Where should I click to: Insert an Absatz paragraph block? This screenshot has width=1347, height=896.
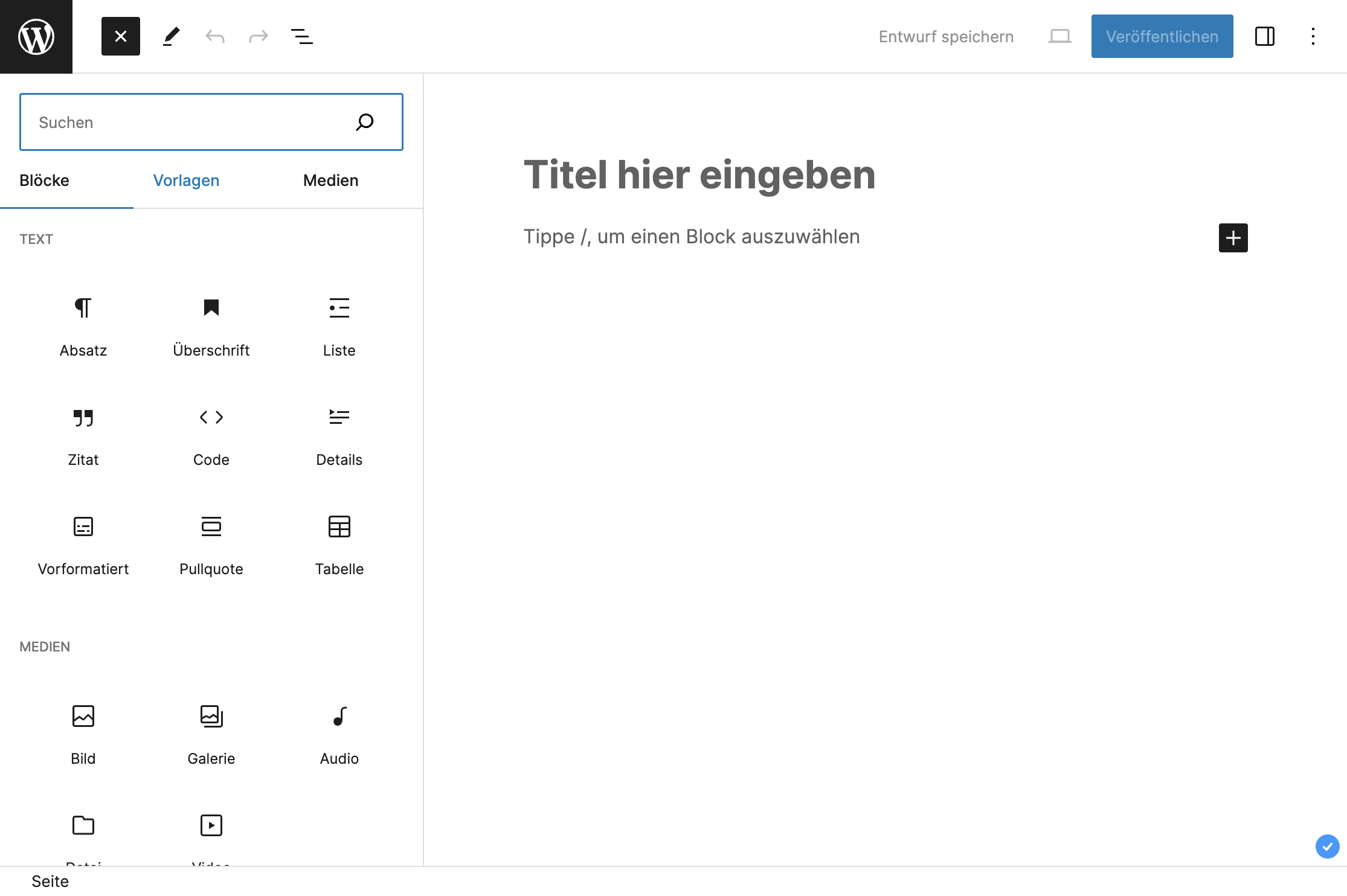pyautogui.click(x=83, y=326)
